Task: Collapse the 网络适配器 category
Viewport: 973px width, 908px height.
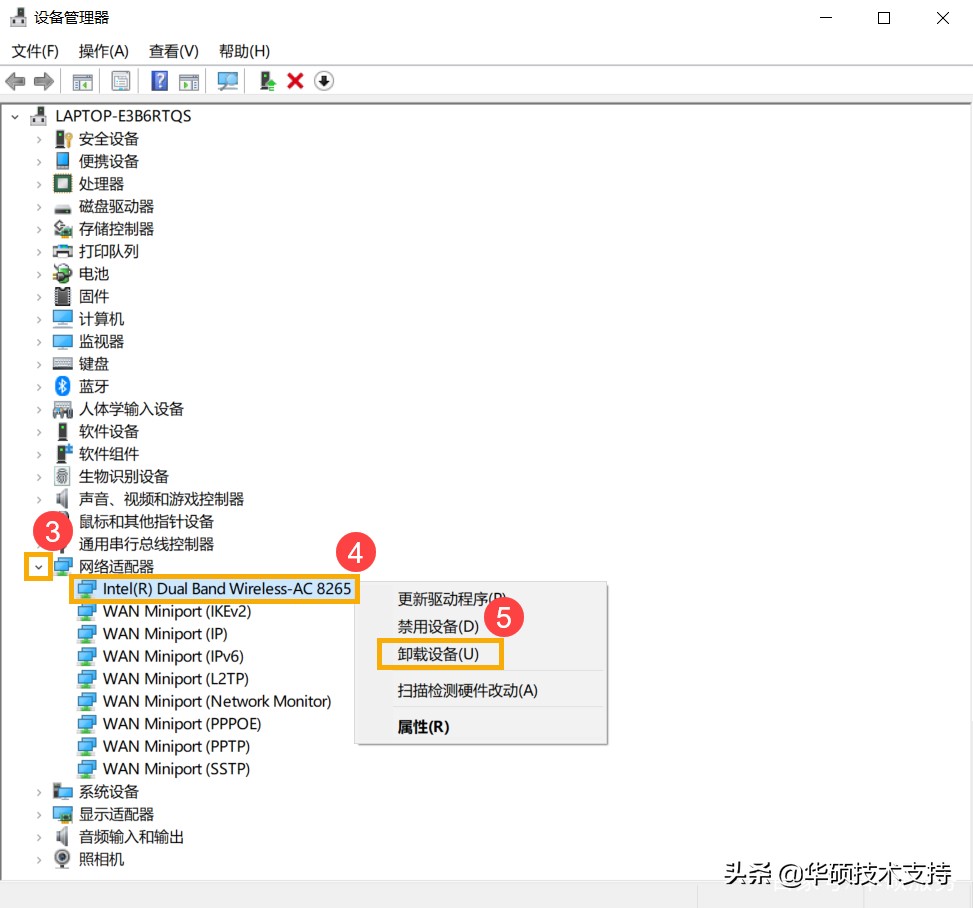Action: 37,566
